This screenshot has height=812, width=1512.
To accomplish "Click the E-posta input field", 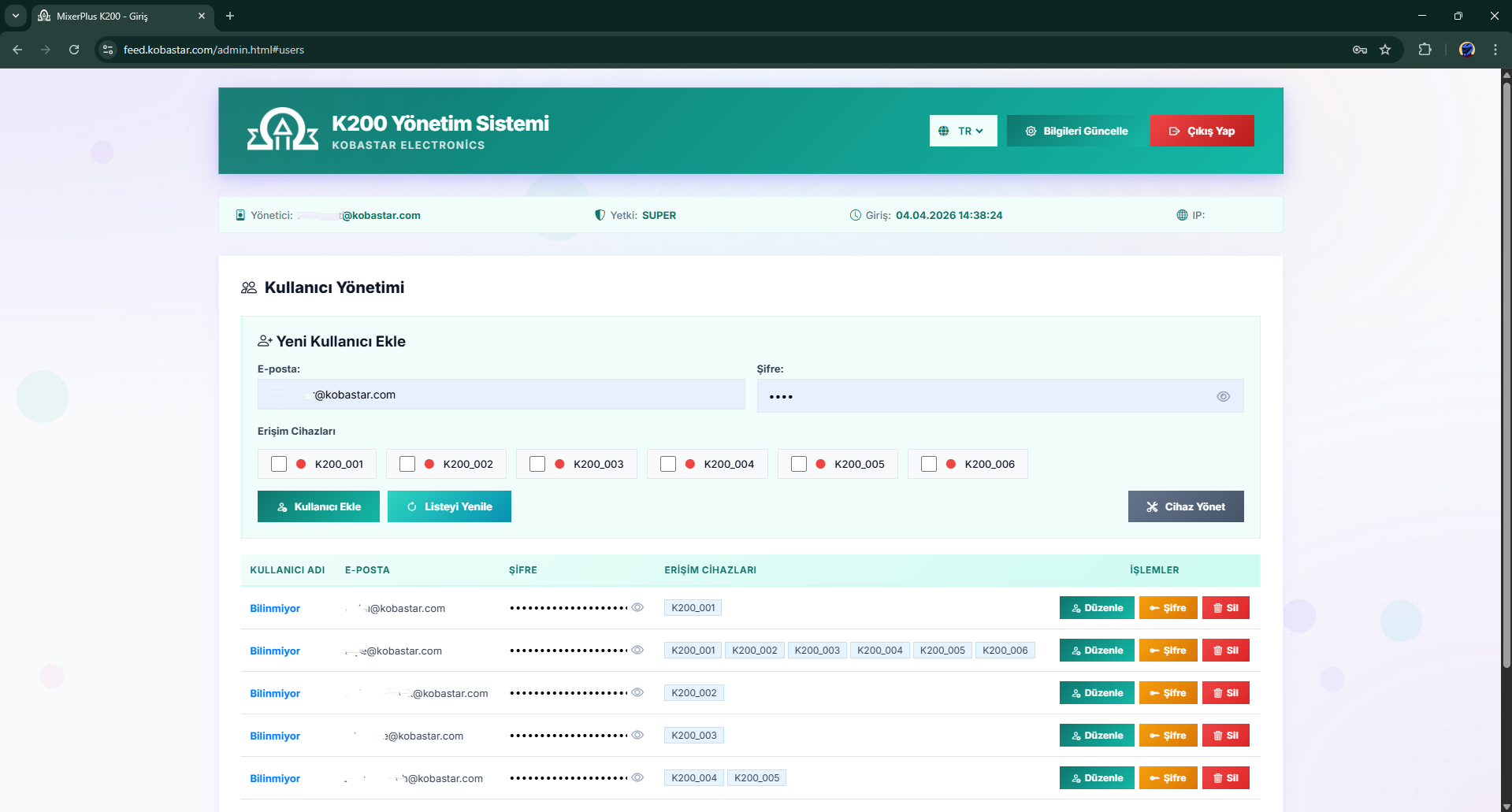I will point(501,395).
